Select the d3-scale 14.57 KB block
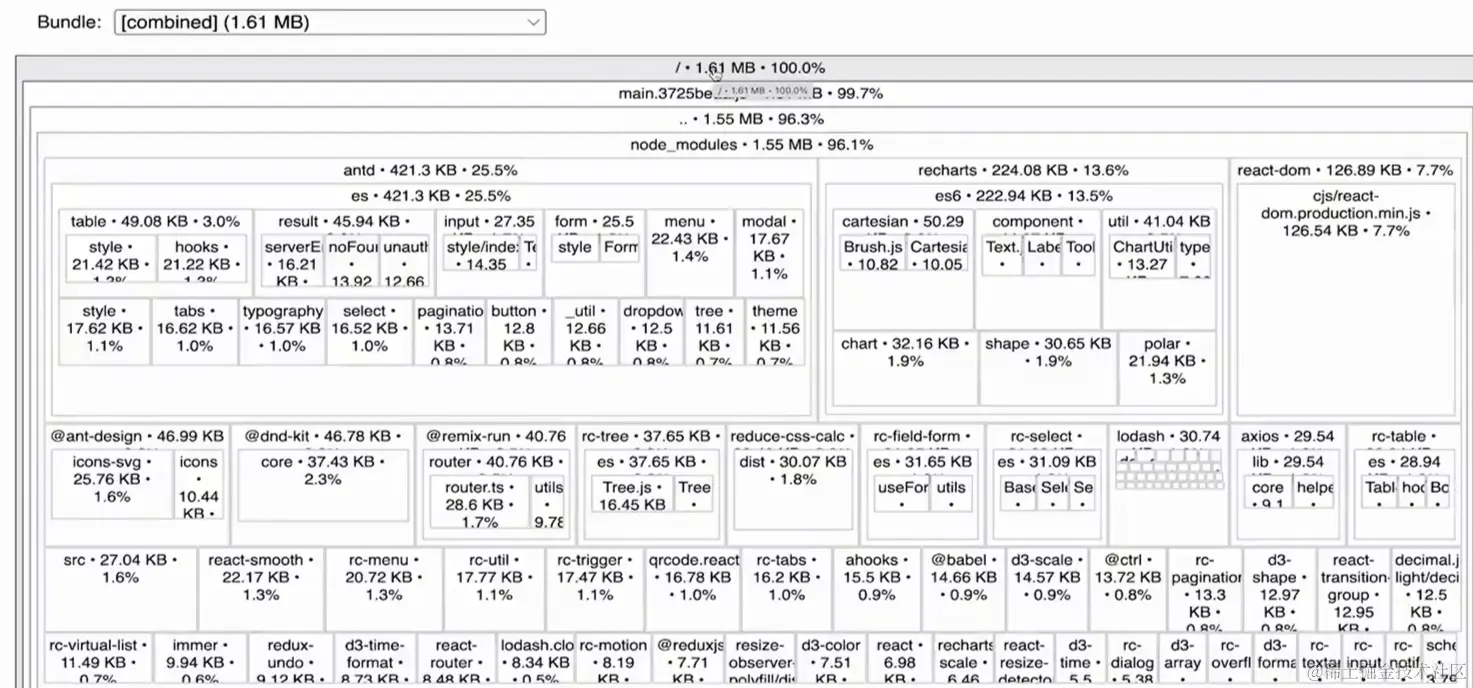Viewport: 1473px width, 688px height. tap(1047, 588)
